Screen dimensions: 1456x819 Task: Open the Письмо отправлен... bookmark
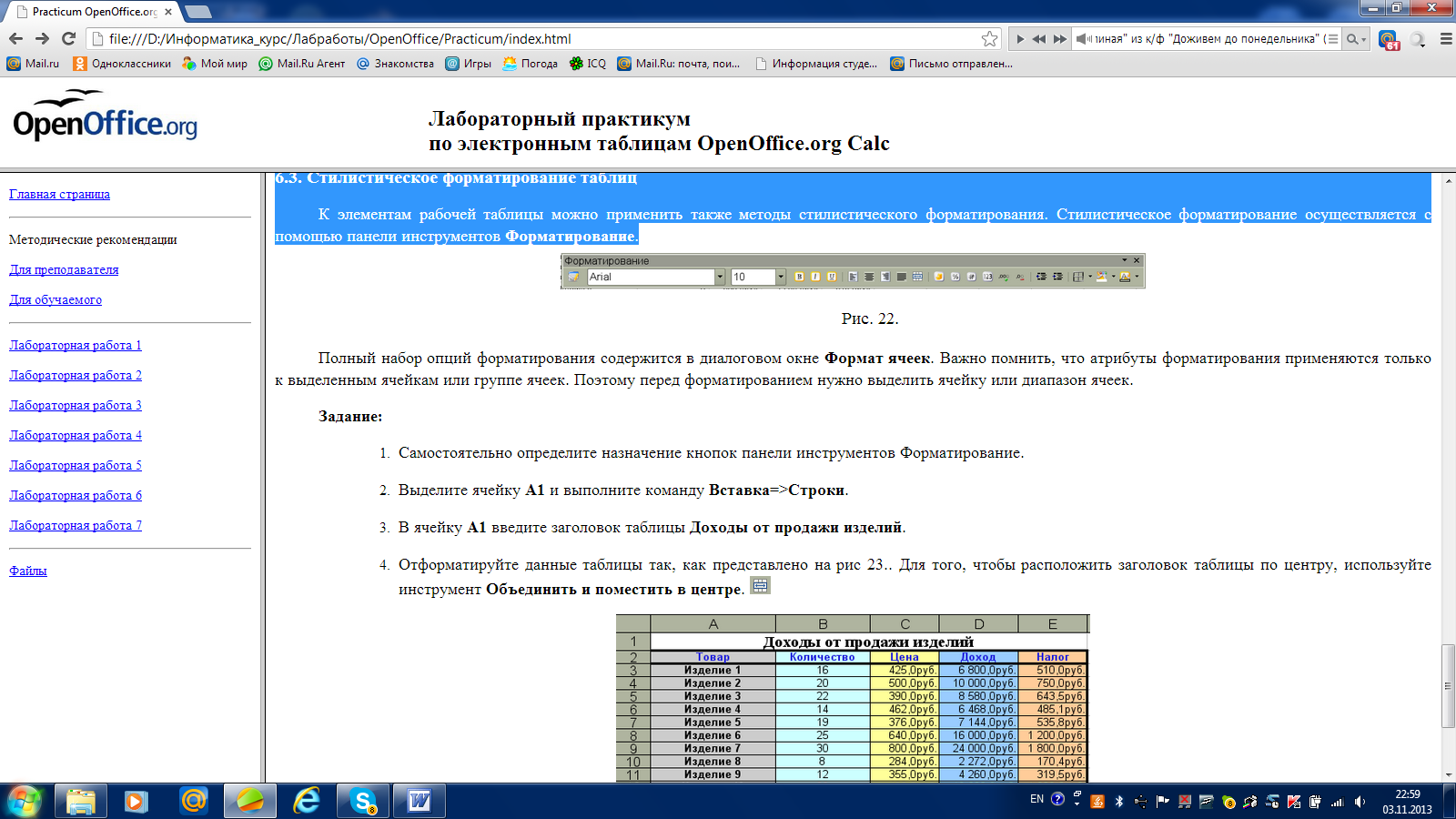click(951, 64)
